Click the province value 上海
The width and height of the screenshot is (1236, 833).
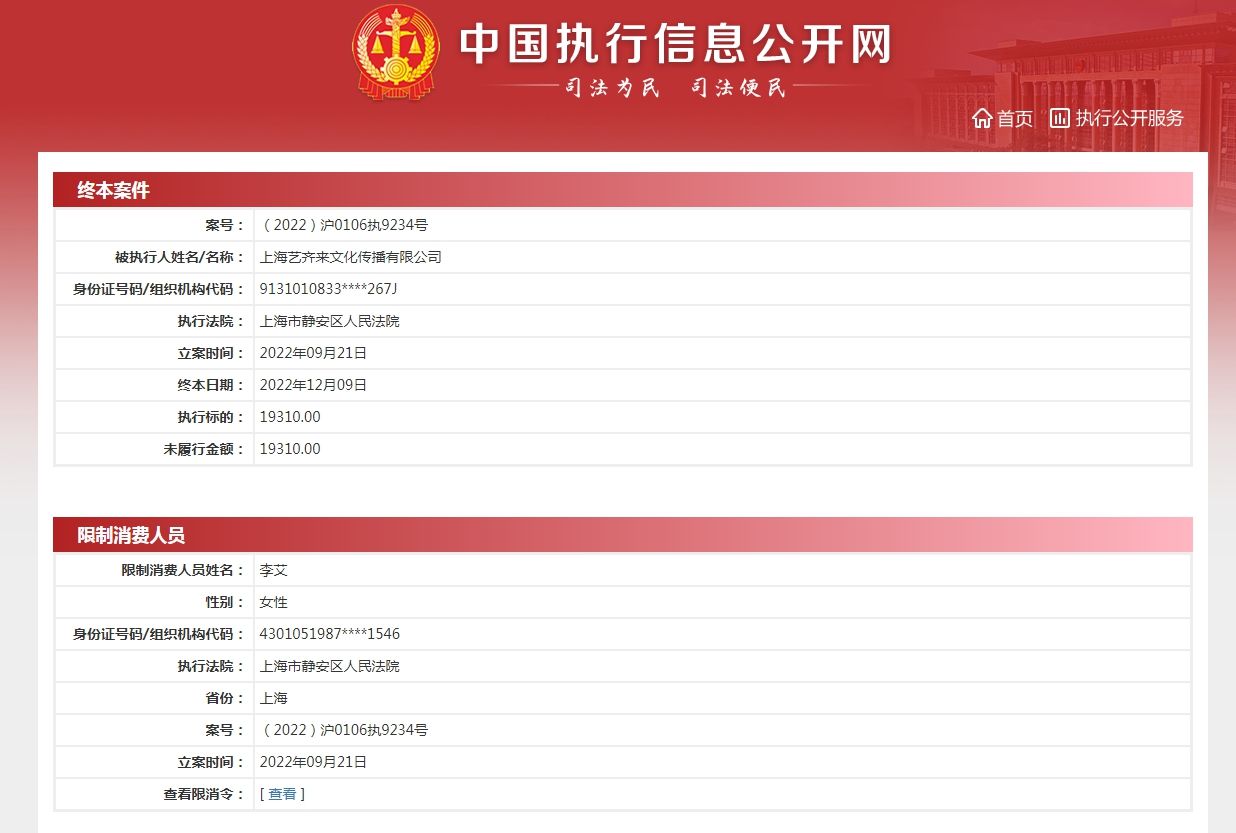pyautogui.click(x=272, y=697)
